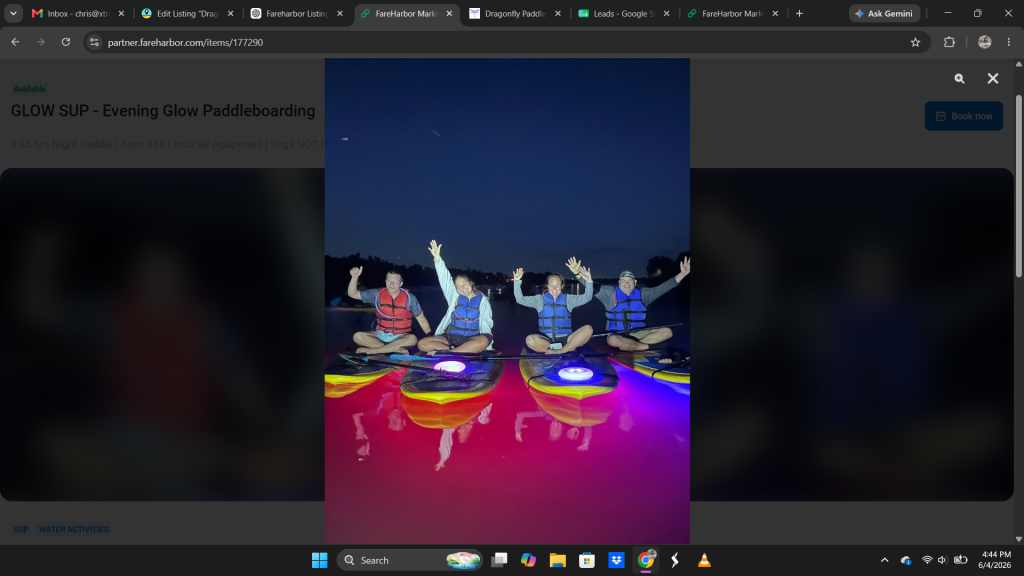This screenshot has width=1024, height=576.
Task: Close the Gmail Inbox tab
Action: coord(121,14)
